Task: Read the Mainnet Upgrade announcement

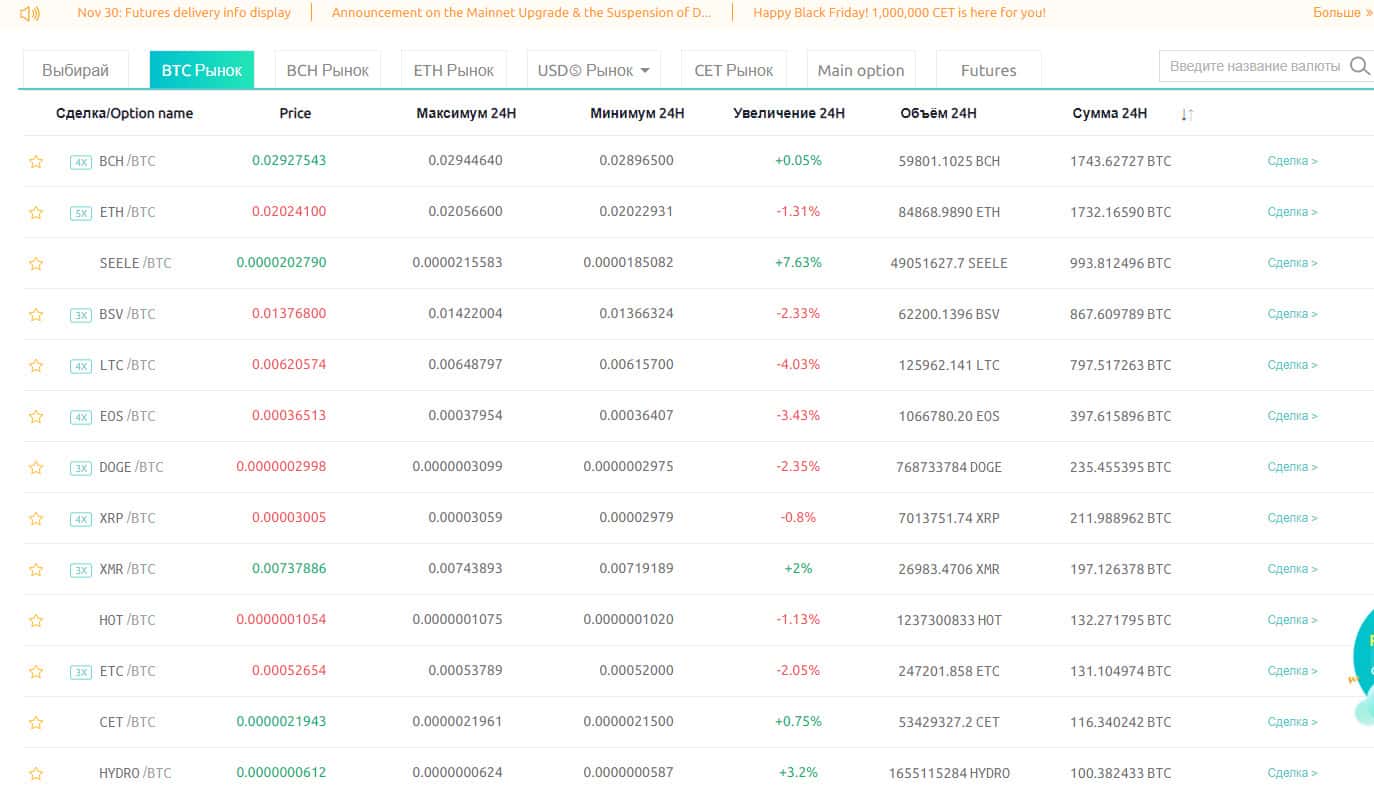Action: coord(521,13)
